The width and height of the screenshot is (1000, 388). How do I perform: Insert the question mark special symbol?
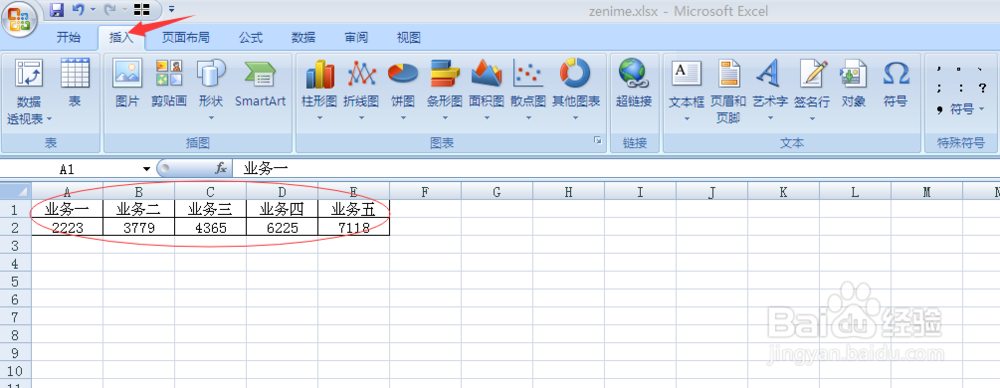point(982,88)
